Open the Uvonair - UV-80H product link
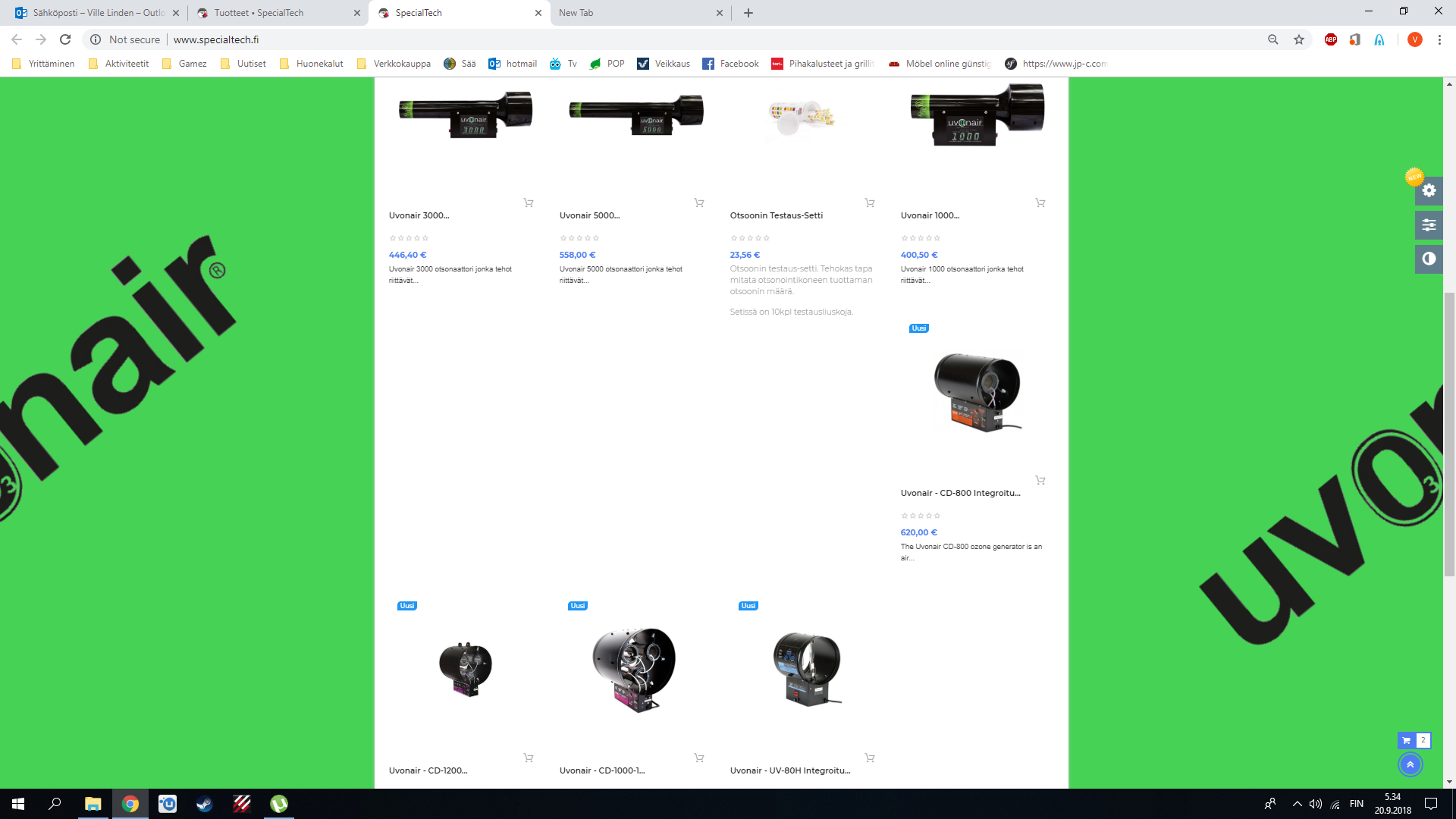 789,770
